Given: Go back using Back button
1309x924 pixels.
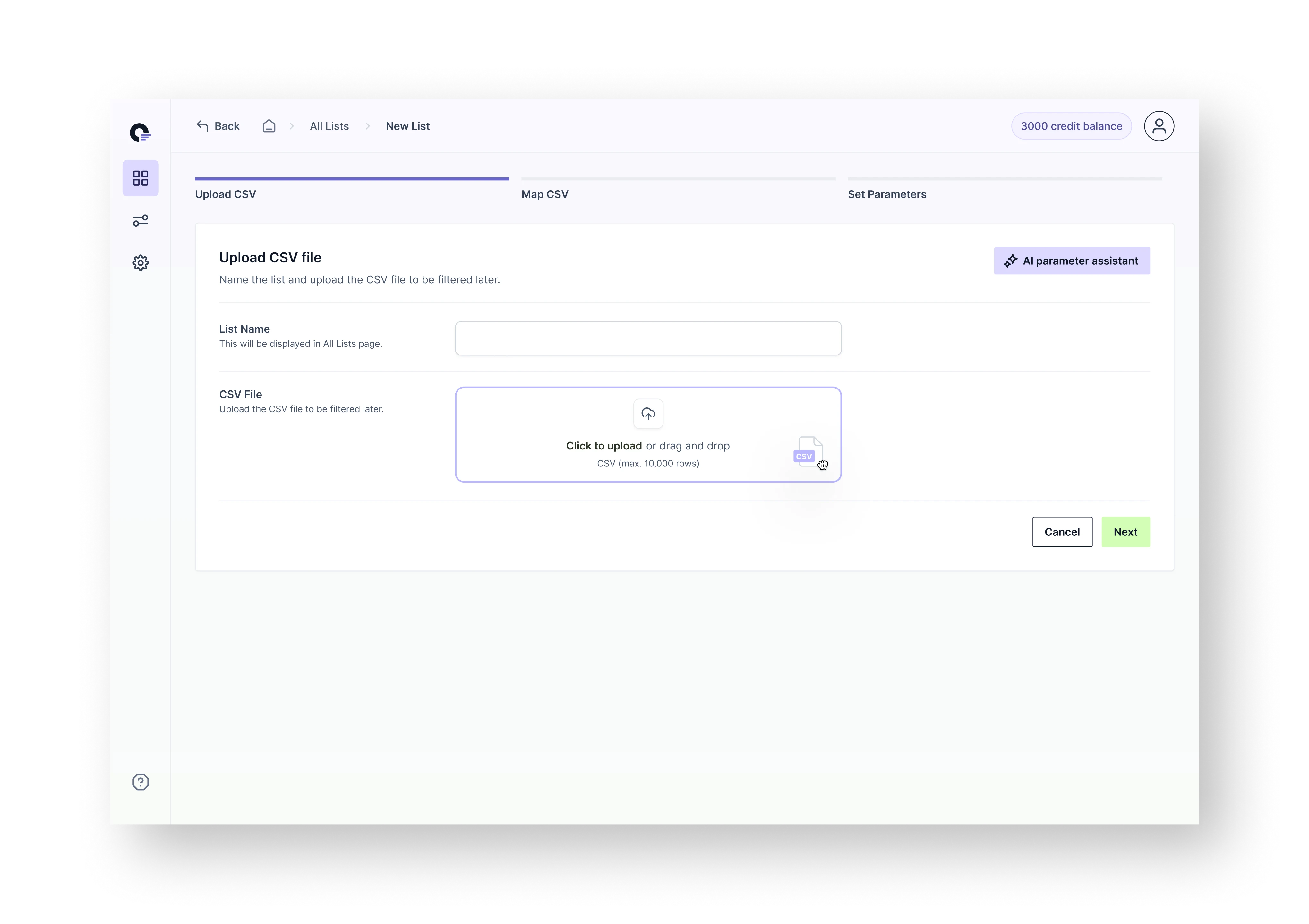Looking at the screenshot, I should (x=218, y=126).
